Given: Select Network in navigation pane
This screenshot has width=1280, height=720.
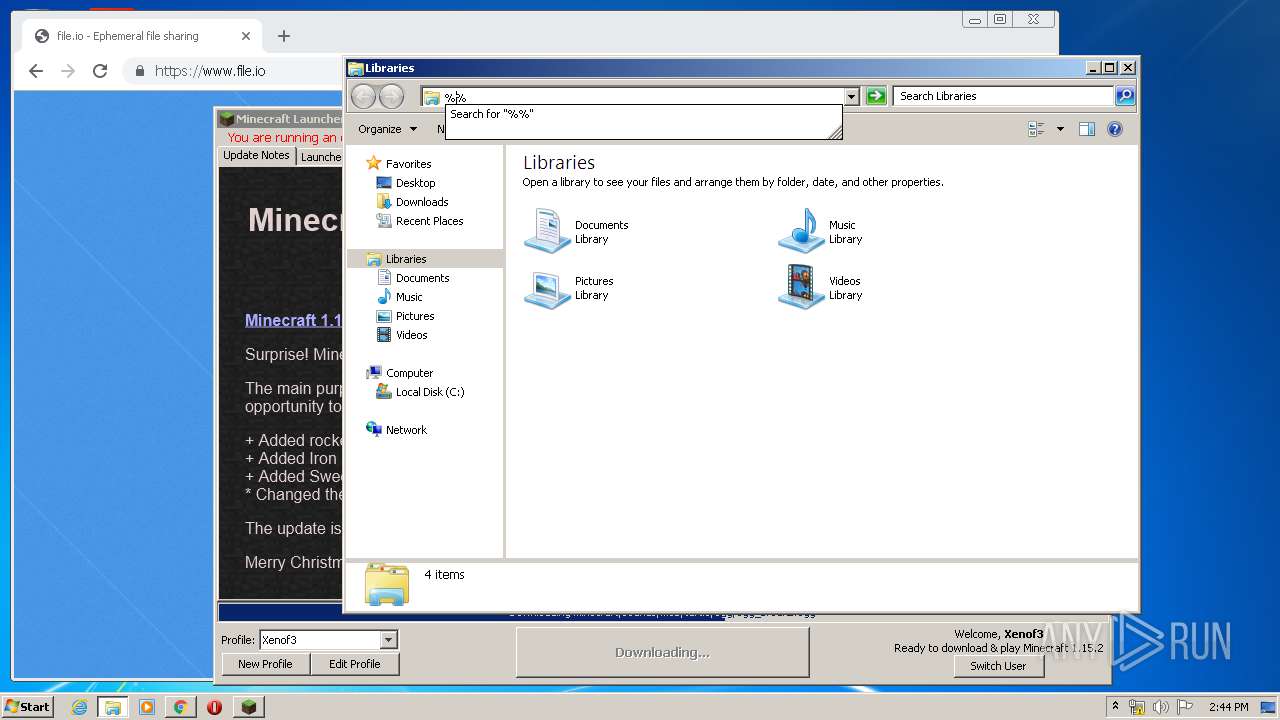Looking at the screenshot, I should (x=406, y=430).
